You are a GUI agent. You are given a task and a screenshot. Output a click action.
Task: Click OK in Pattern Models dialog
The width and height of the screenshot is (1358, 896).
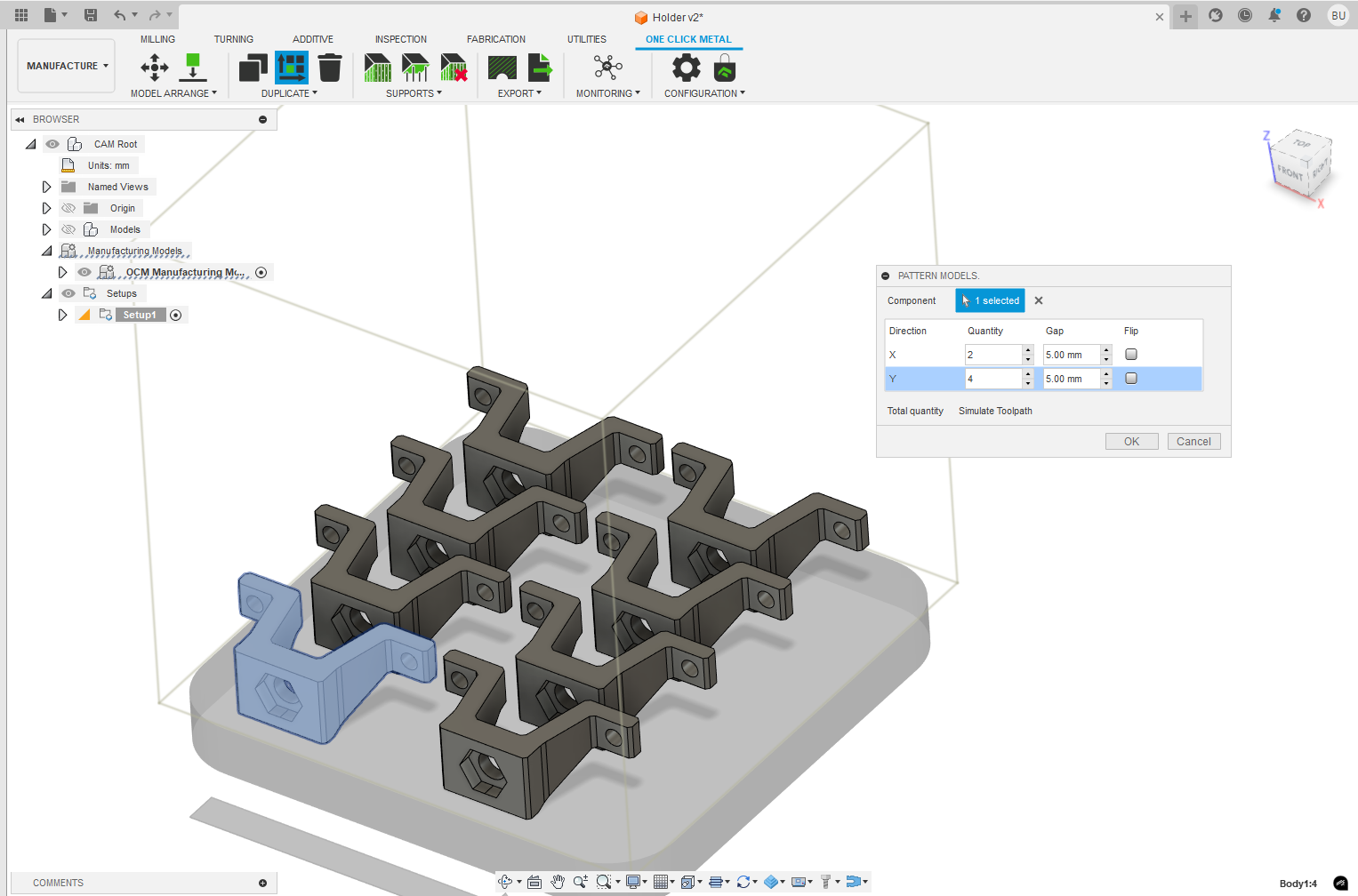[x=1131, y=442]
